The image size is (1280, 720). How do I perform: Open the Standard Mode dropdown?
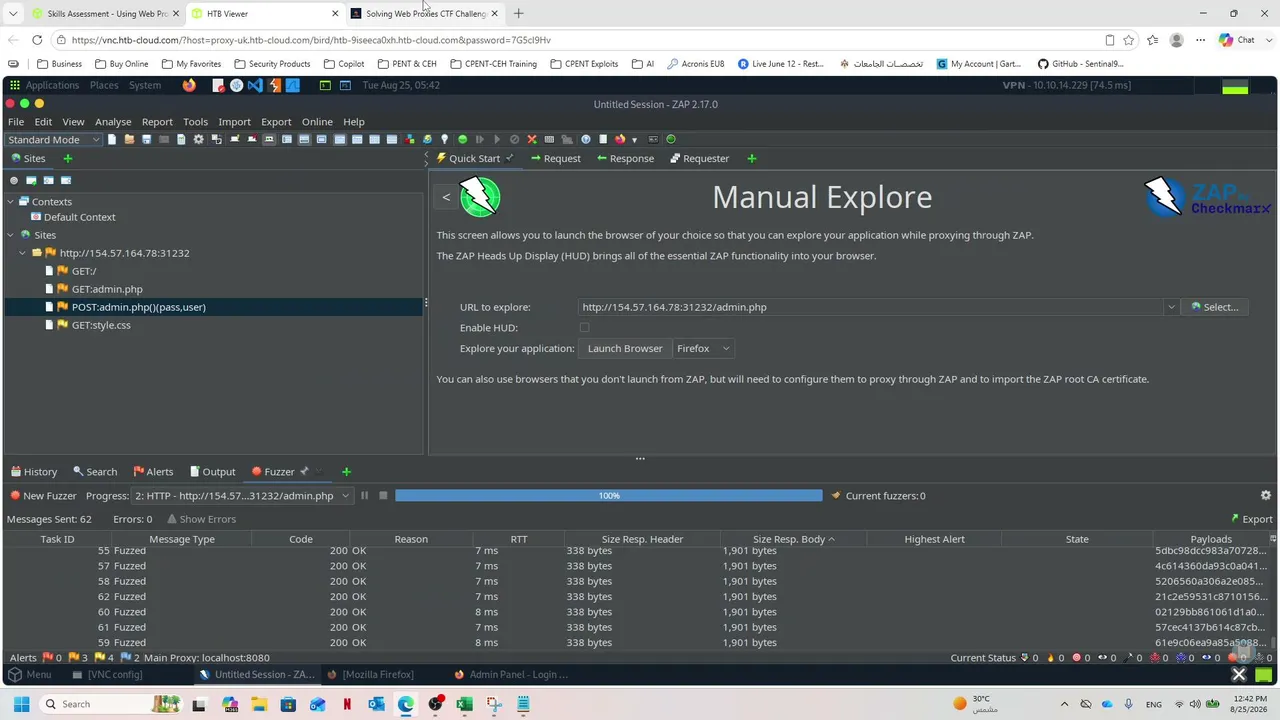click(x=54, y=140)
